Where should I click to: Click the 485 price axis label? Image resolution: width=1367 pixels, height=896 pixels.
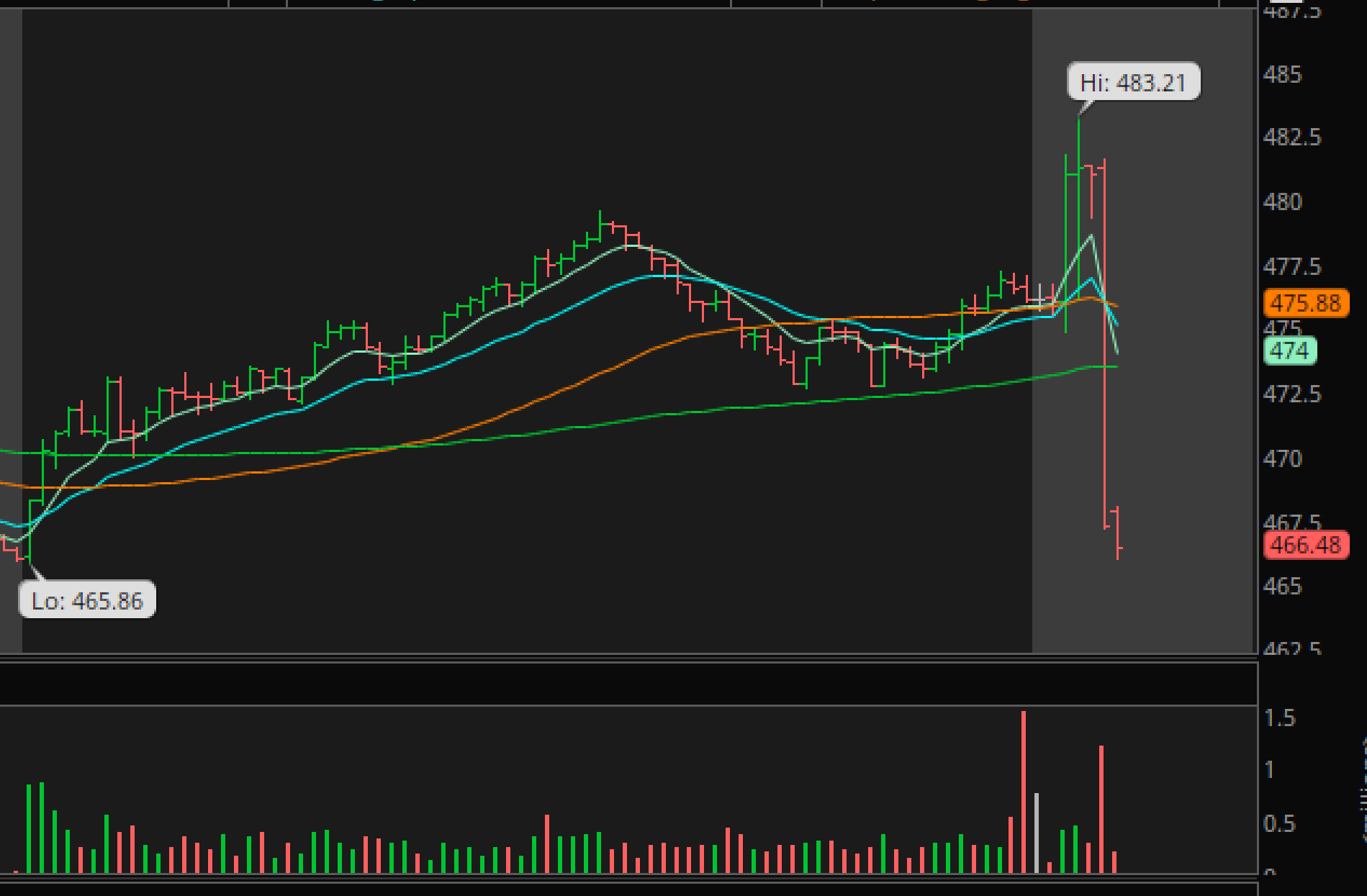click(x=1283, y=75)
